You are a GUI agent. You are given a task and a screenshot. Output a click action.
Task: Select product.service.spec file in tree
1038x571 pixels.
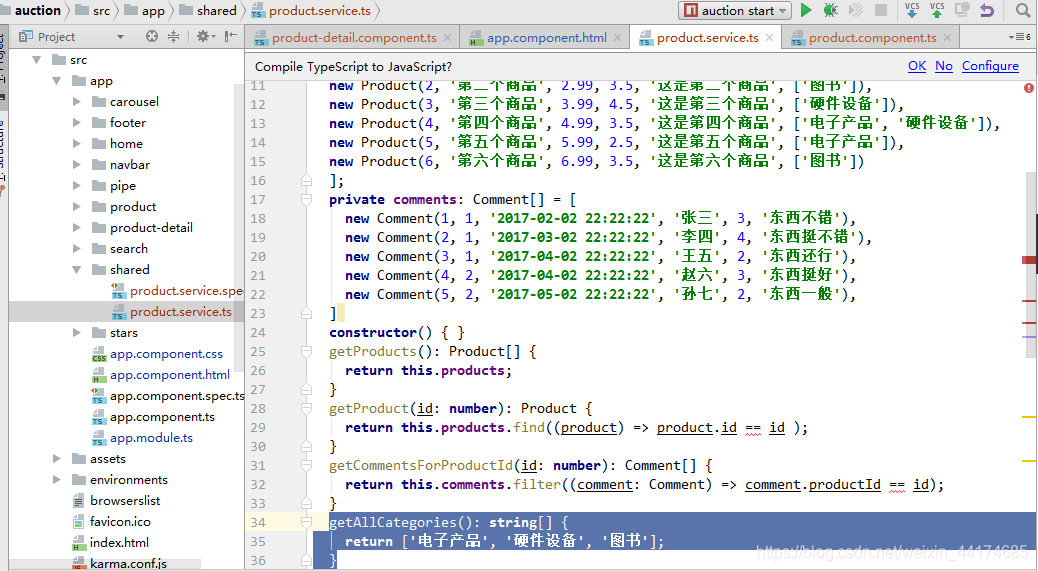tap(186, 290)
